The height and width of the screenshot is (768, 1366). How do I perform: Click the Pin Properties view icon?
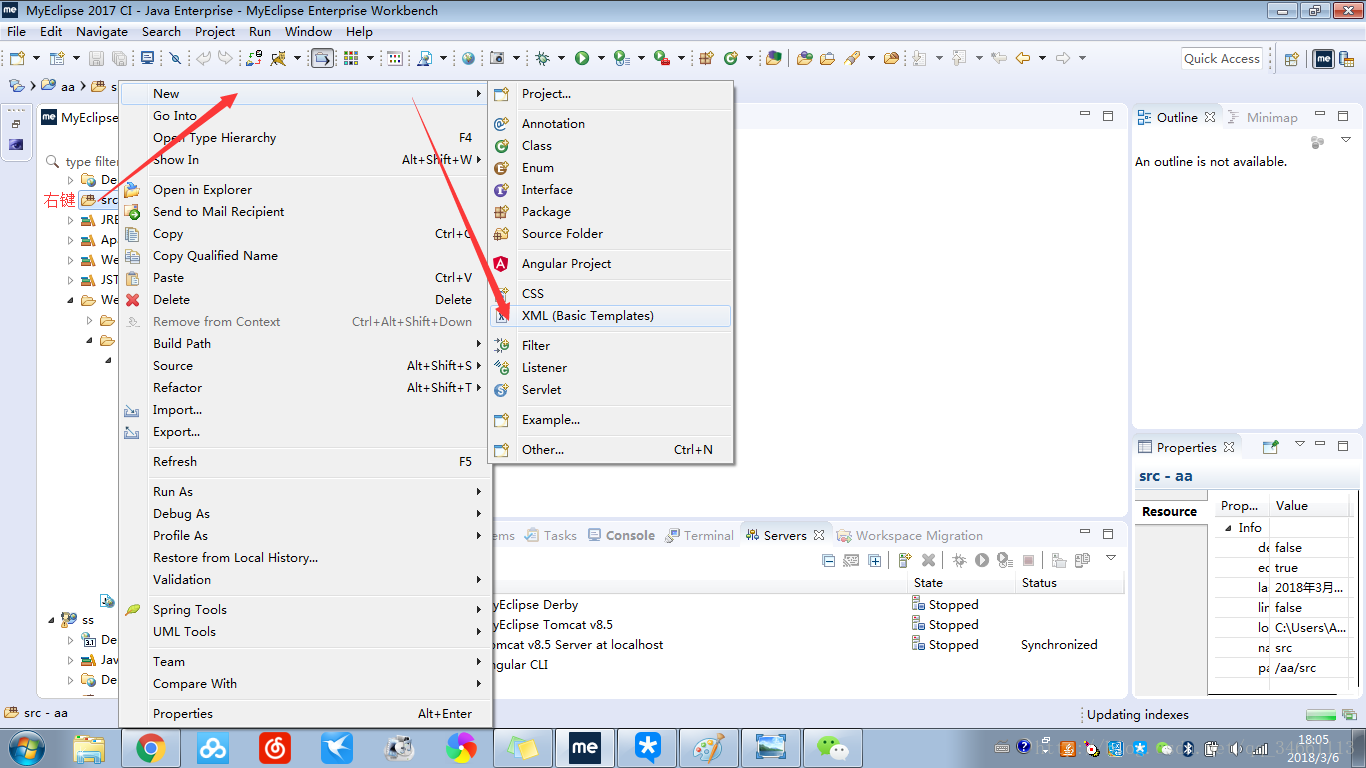(x=1270, y=447)
